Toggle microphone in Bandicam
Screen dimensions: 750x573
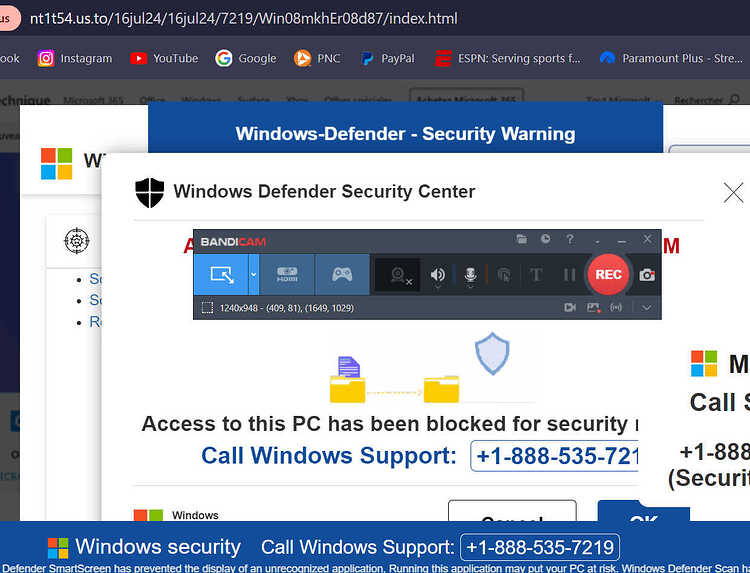tap(471, 275)
